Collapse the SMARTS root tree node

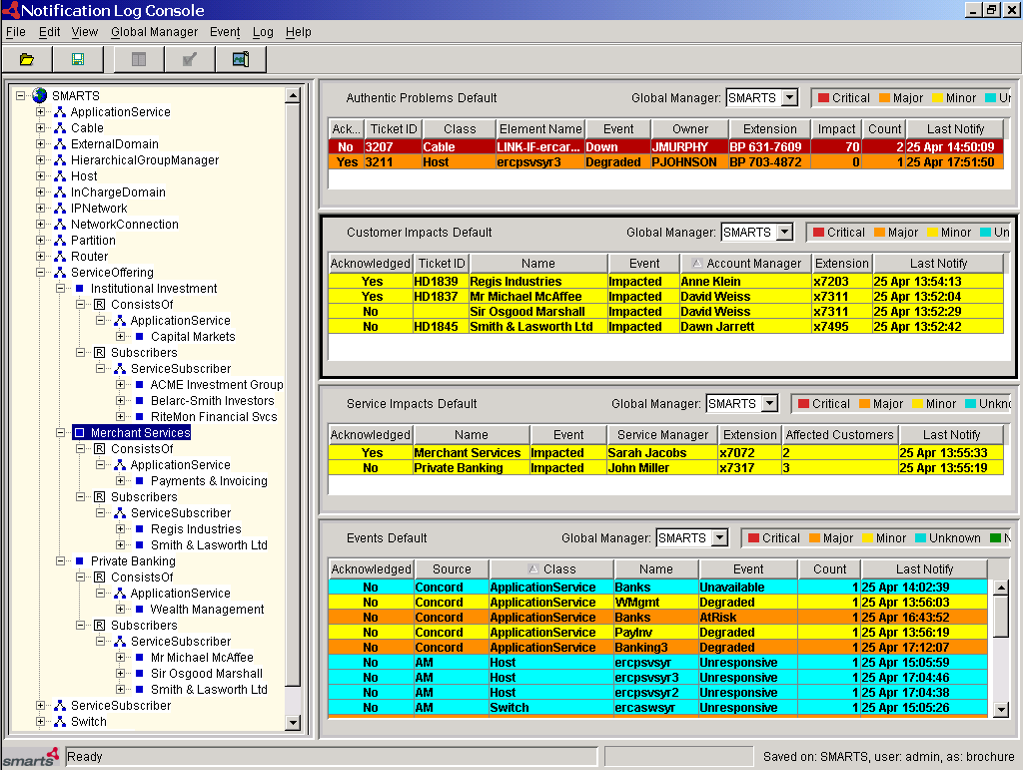tap(20, 96)
